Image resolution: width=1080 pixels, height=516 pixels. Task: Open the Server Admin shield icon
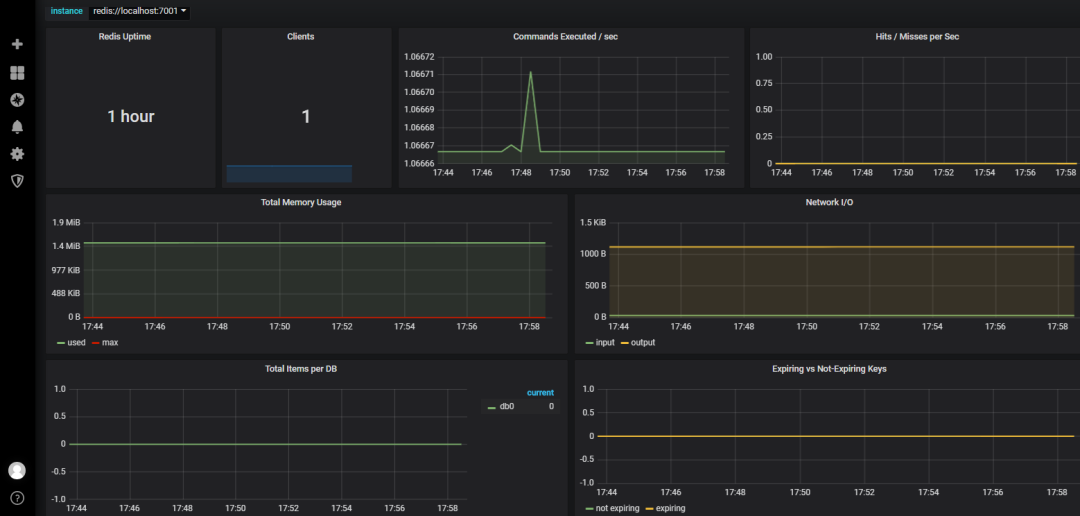[x=17, y=180]
